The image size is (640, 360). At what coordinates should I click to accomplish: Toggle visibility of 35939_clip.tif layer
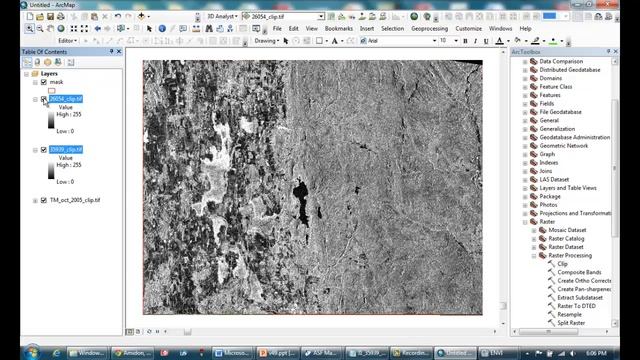pyautogui.click(x=44, y=150)
